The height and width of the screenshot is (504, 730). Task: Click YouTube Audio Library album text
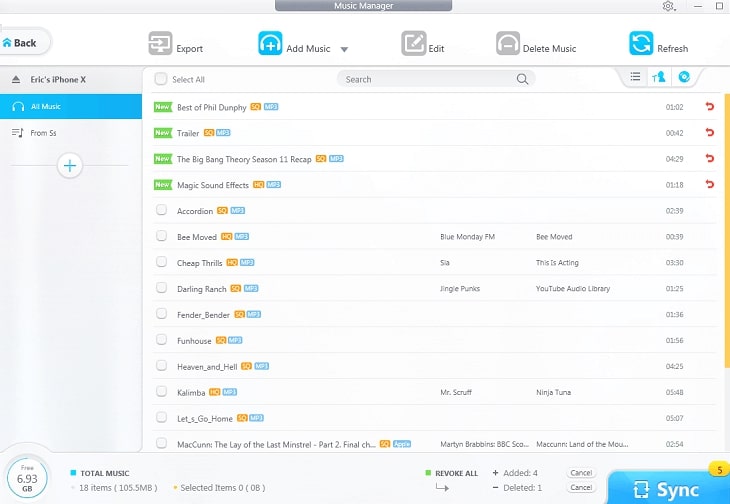[573, 289]
